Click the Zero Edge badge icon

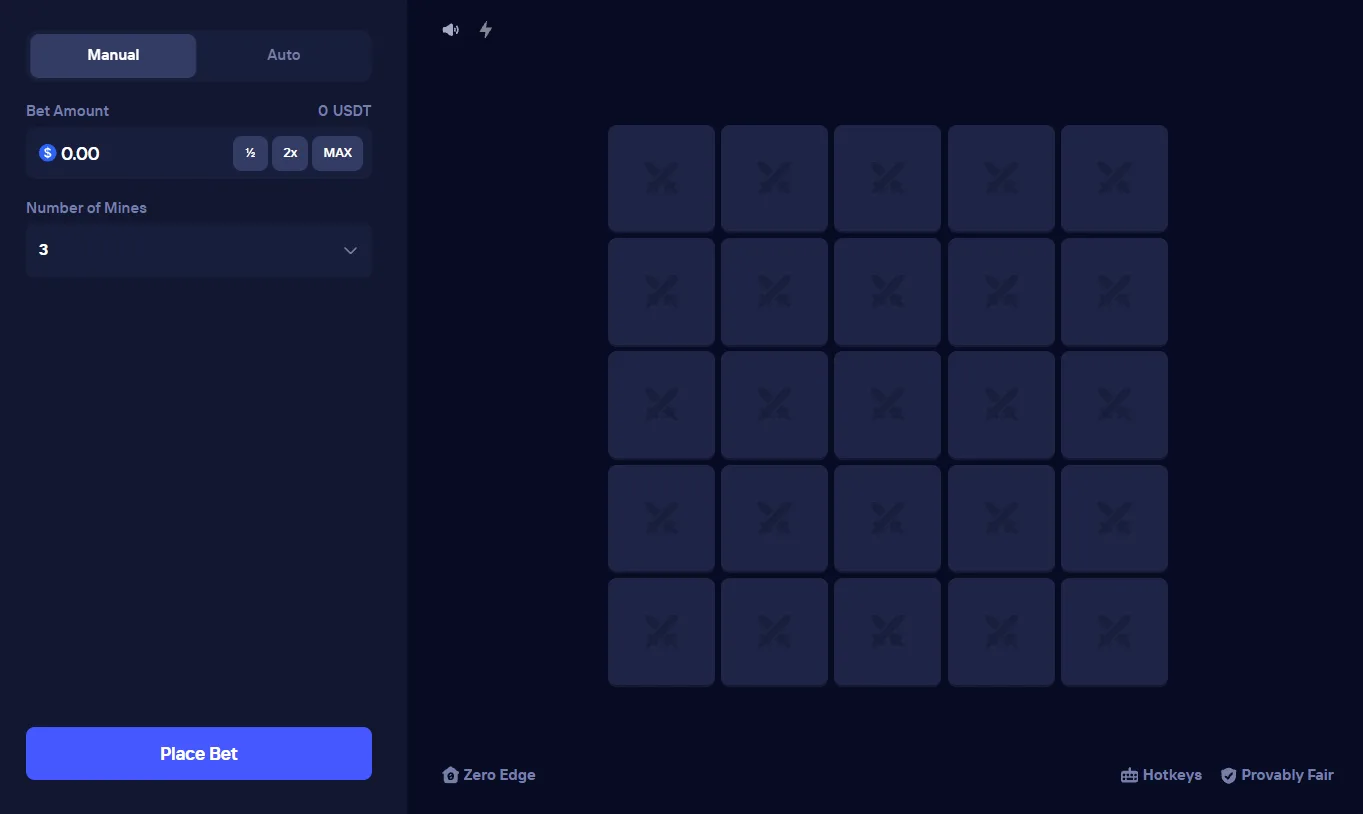point(450,775)
